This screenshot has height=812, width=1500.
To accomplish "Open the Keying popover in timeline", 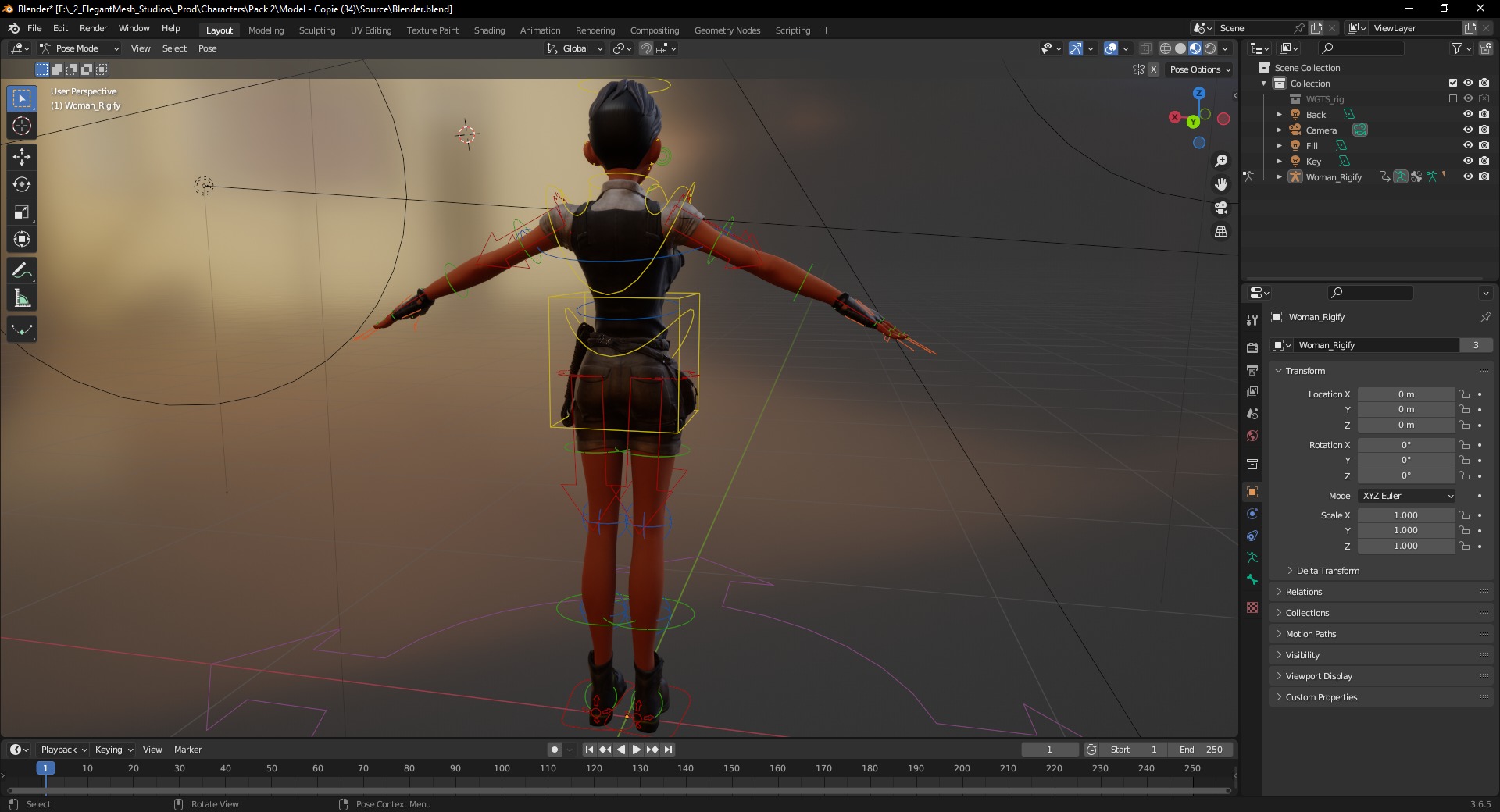I will coord(113,750).
